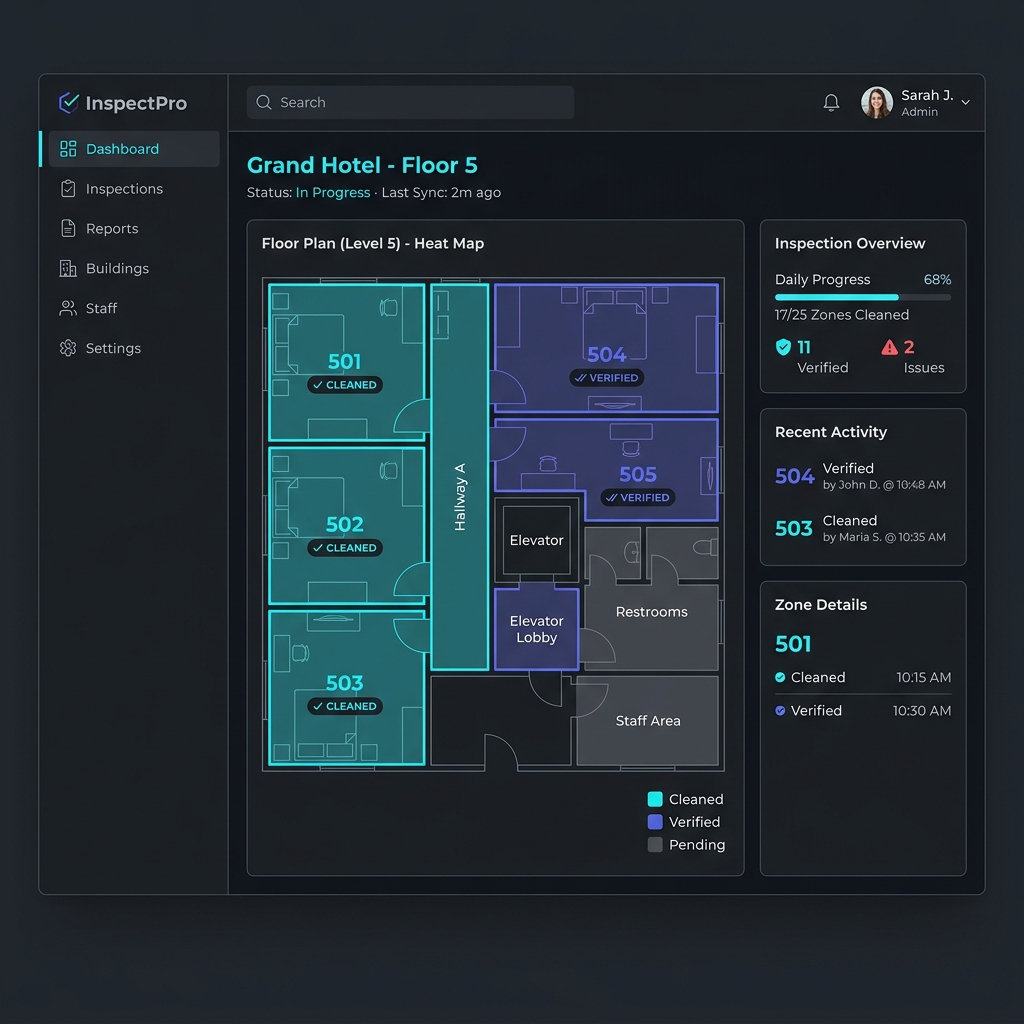Click the Daily Progress bar
1024x1024 pixels.
863,297
